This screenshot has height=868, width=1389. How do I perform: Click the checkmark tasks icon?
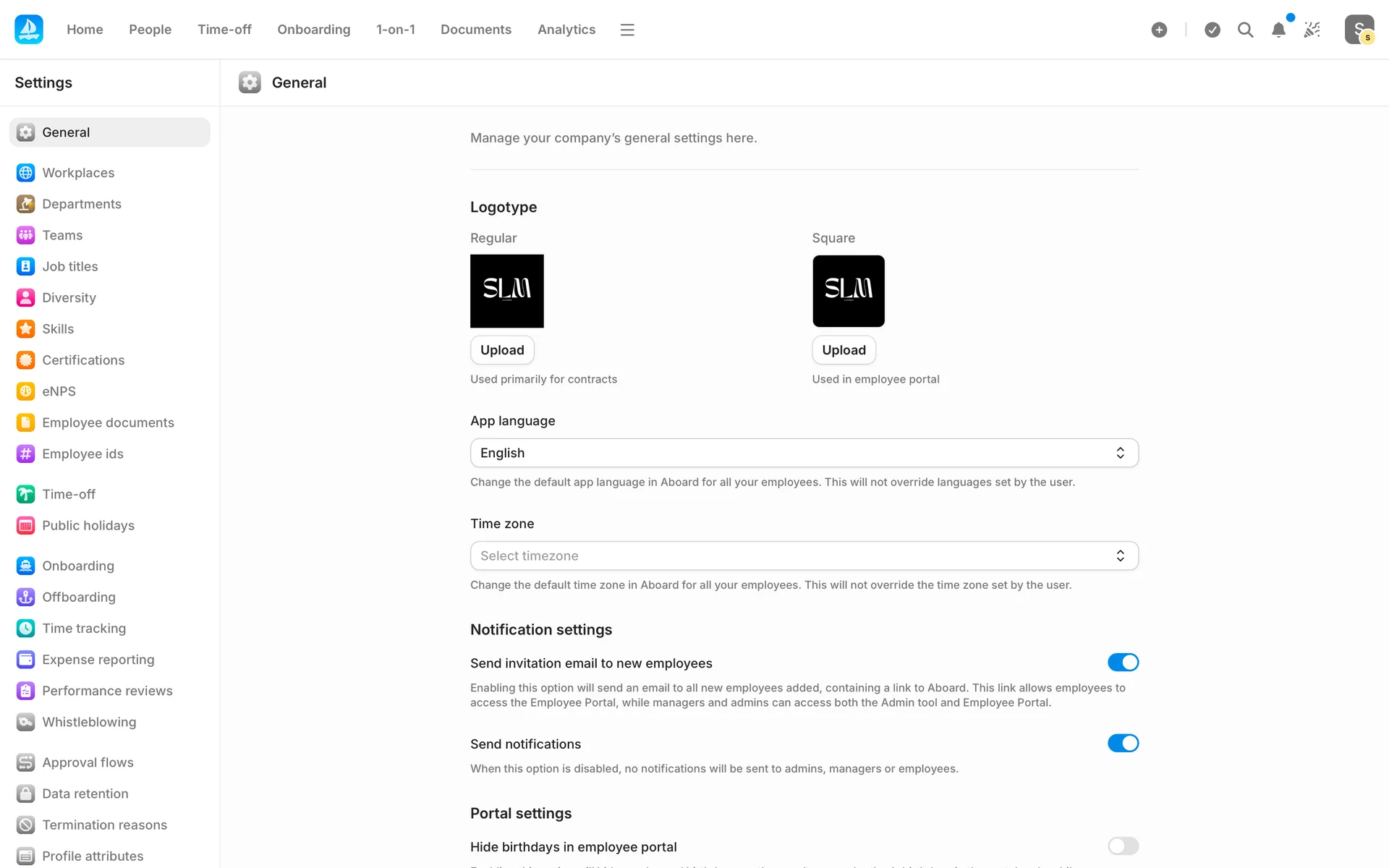(x=1212, y=30)
